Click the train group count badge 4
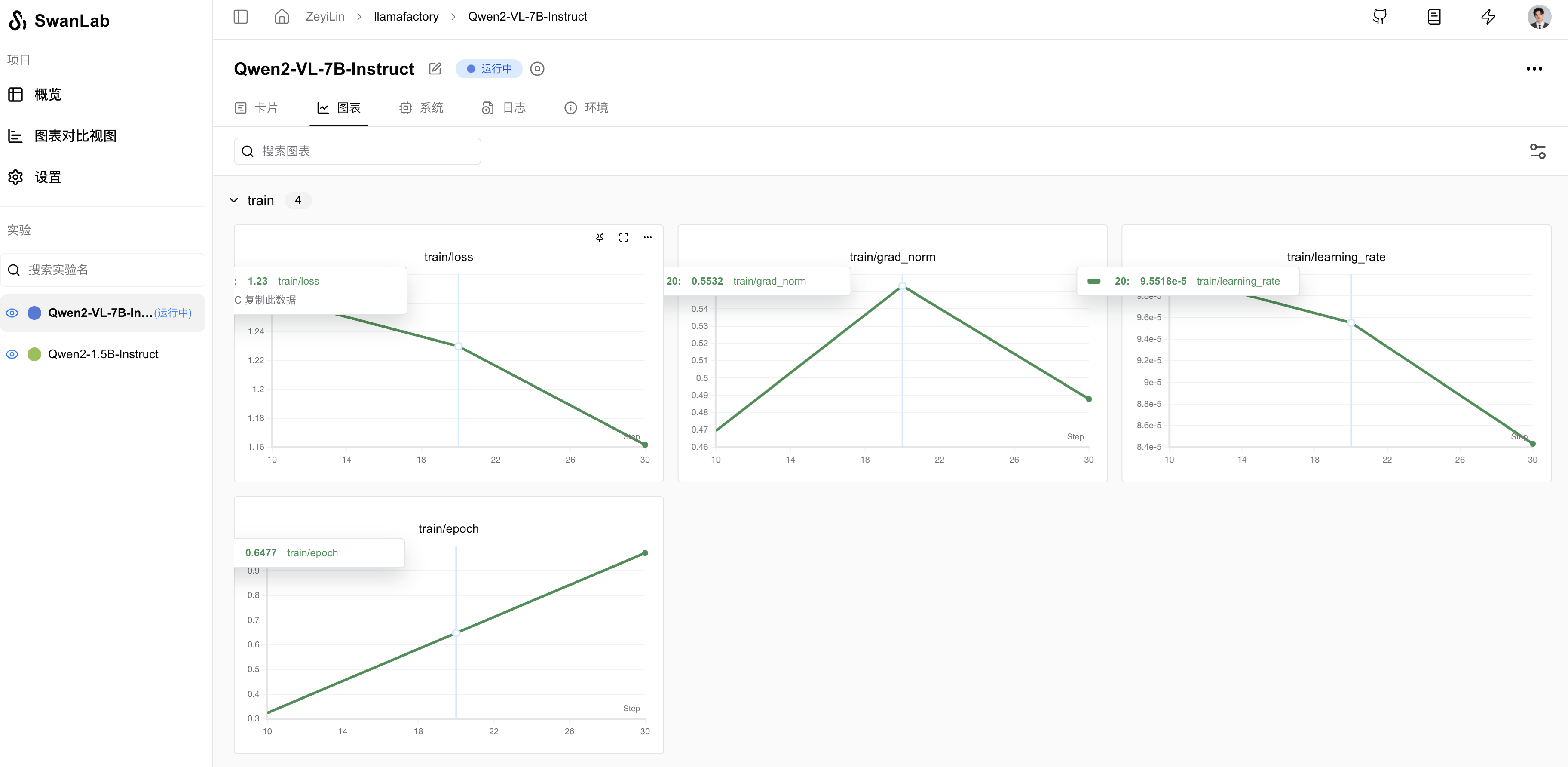The height and width of the screenshot is (767, 1568). point(297,200)
